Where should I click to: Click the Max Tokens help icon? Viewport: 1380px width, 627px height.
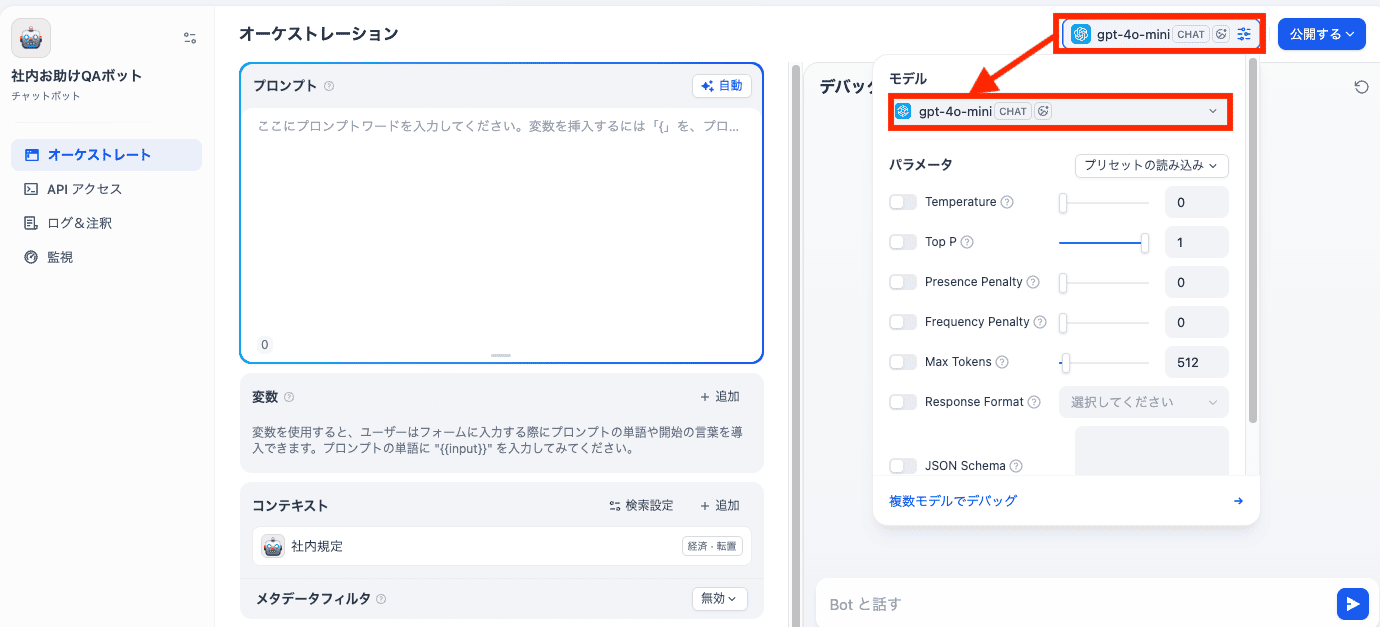(1002, 362)
